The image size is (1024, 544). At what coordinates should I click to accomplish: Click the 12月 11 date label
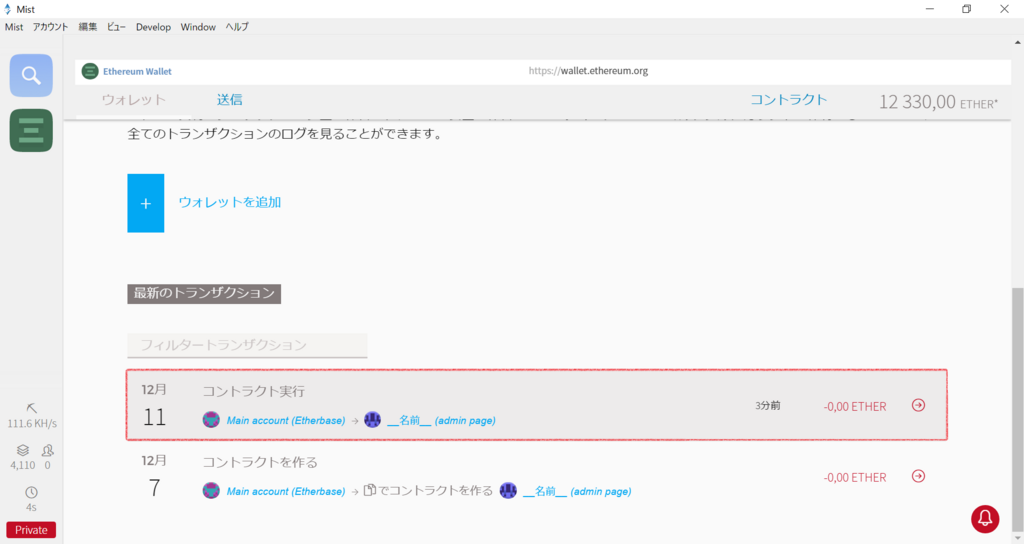pyautogui.click(x=155, y=406)
